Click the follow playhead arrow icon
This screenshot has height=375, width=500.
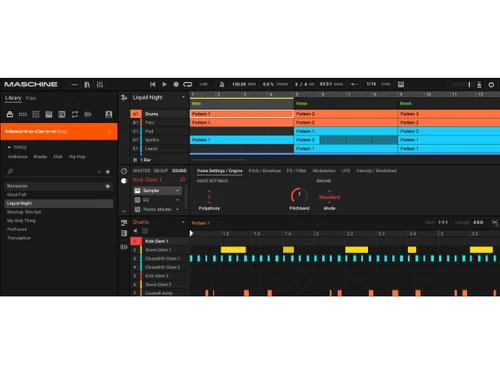(x=354, y=84)
